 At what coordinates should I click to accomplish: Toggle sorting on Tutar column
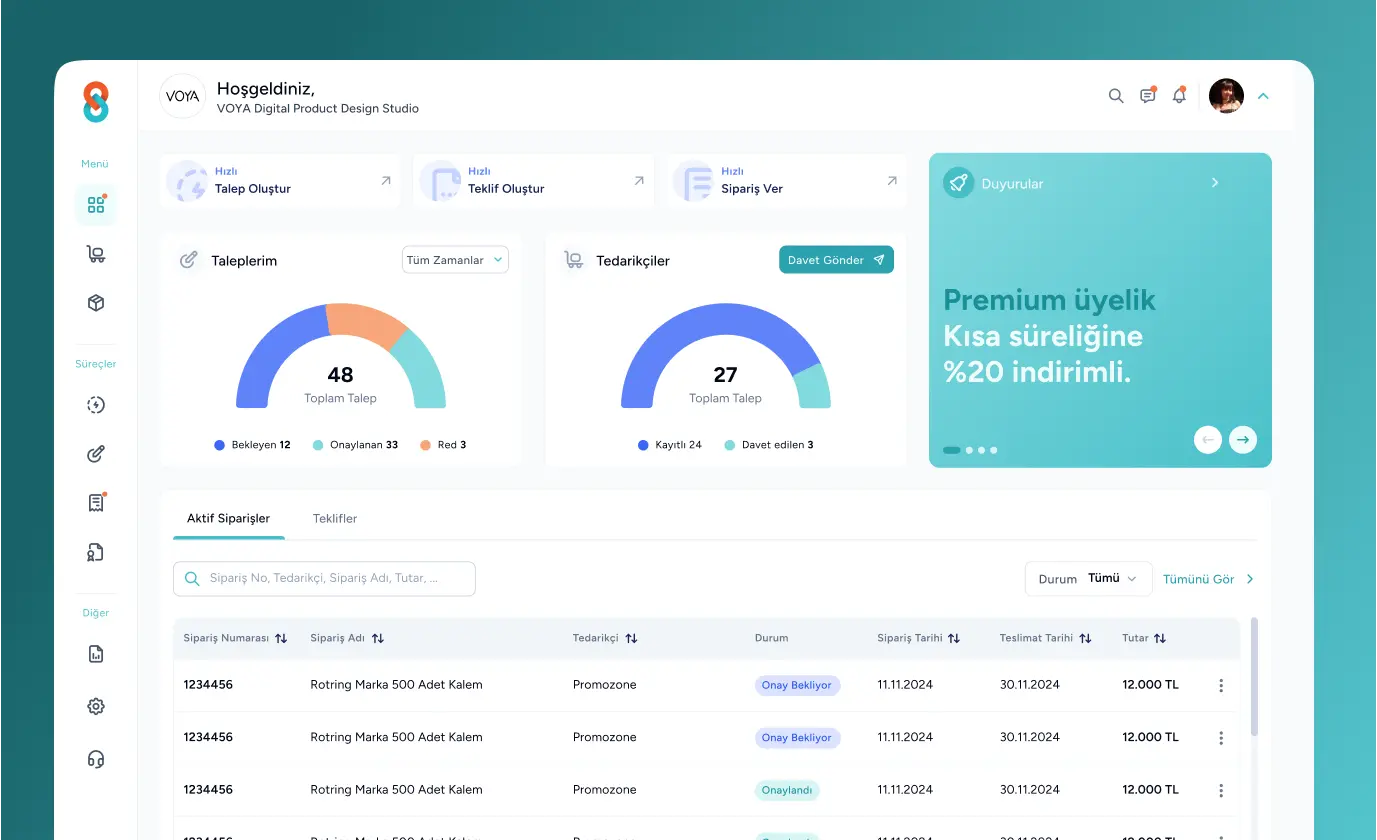pyautogui.click(x=1160, y=638)
